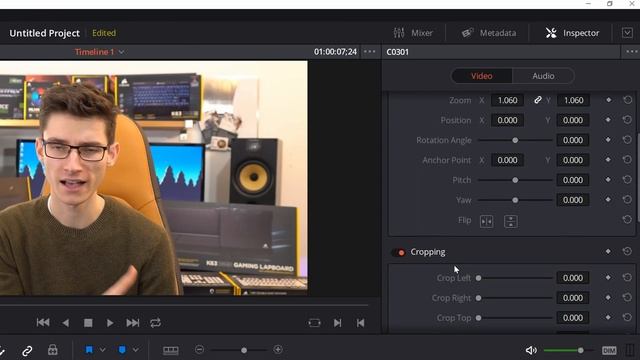Add keyframe for Rotation Angle
This screenshot has width=640, height=360.
[608, 140]
